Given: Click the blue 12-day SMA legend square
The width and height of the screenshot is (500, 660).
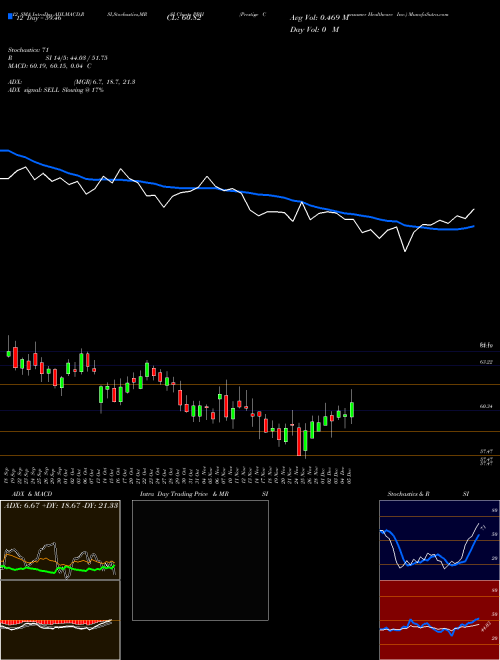Looking at the screenshot, I should 11,16.
